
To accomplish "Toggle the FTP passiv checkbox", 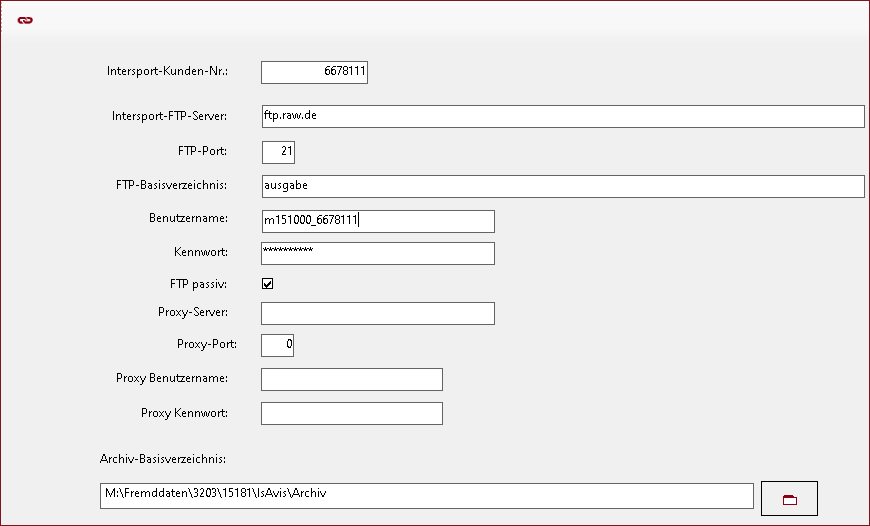I will [268, 284].
